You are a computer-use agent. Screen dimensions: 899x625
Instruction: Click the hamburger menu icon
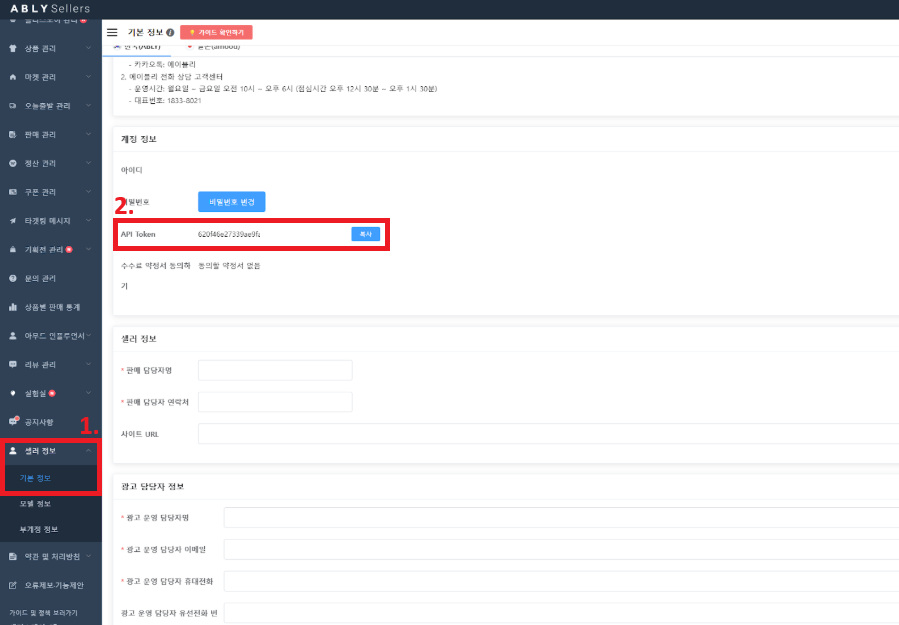[x=112, y=32]
